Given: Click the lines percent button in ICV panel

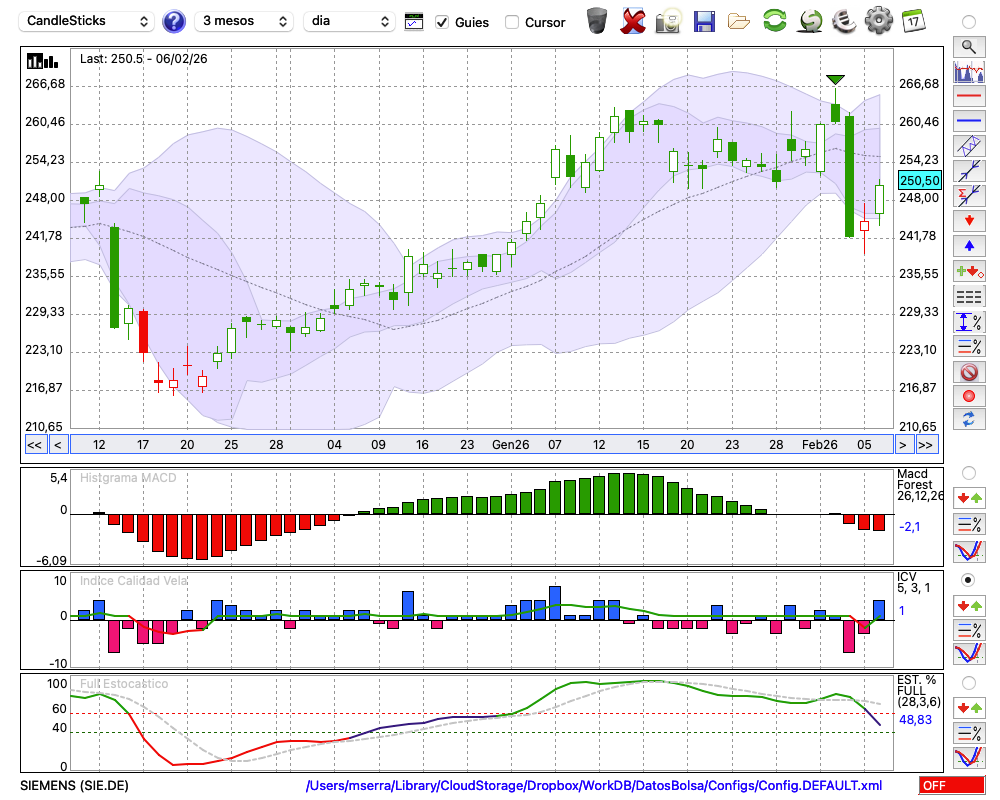Looking at the screenshot, I should pos(969,630).
